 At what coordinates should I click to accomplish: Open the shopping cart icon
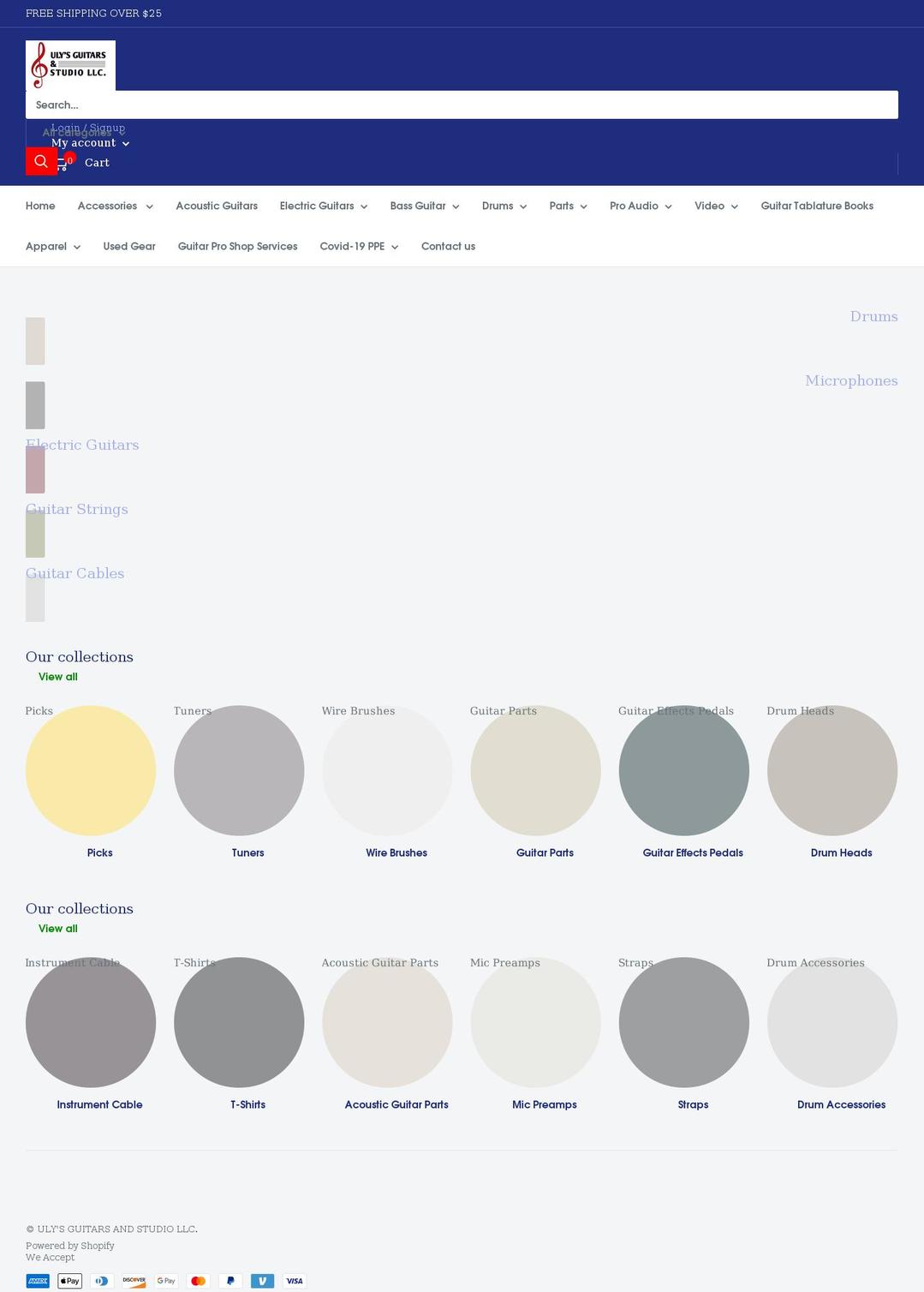tap(63, 163)
